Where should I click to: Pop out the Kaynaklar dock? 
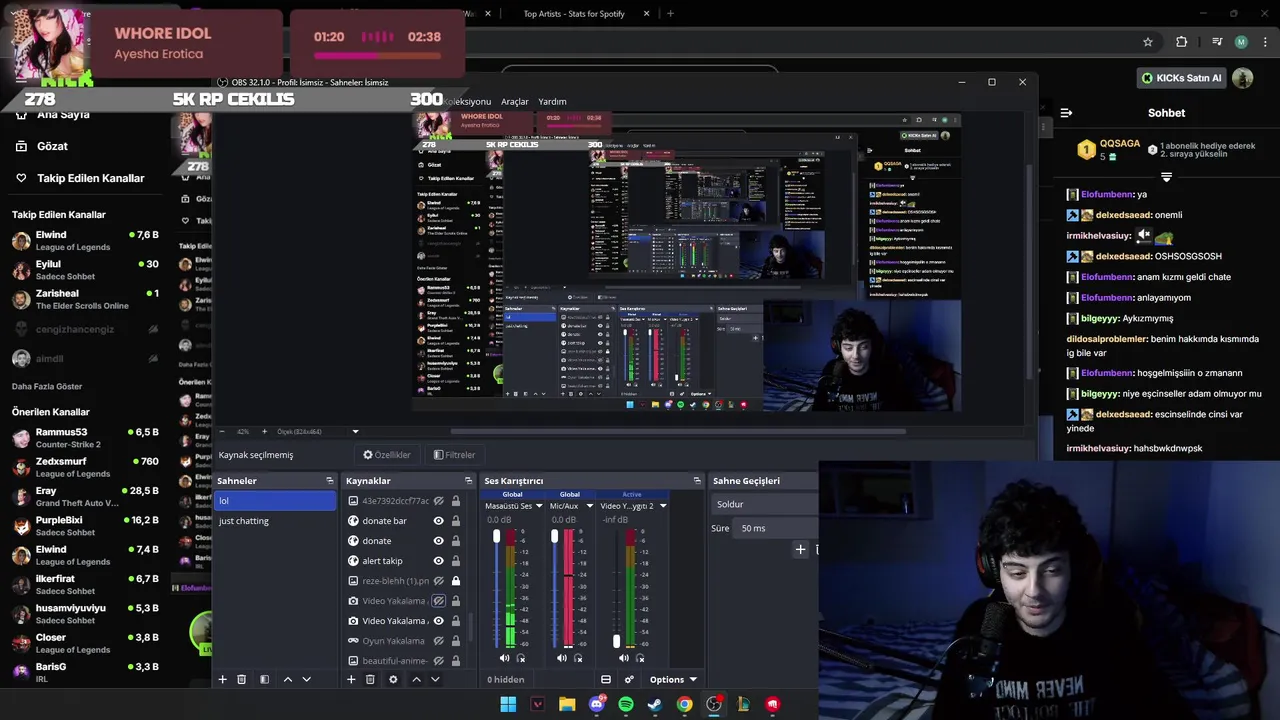pyautogui.click(x=468, y=481)
